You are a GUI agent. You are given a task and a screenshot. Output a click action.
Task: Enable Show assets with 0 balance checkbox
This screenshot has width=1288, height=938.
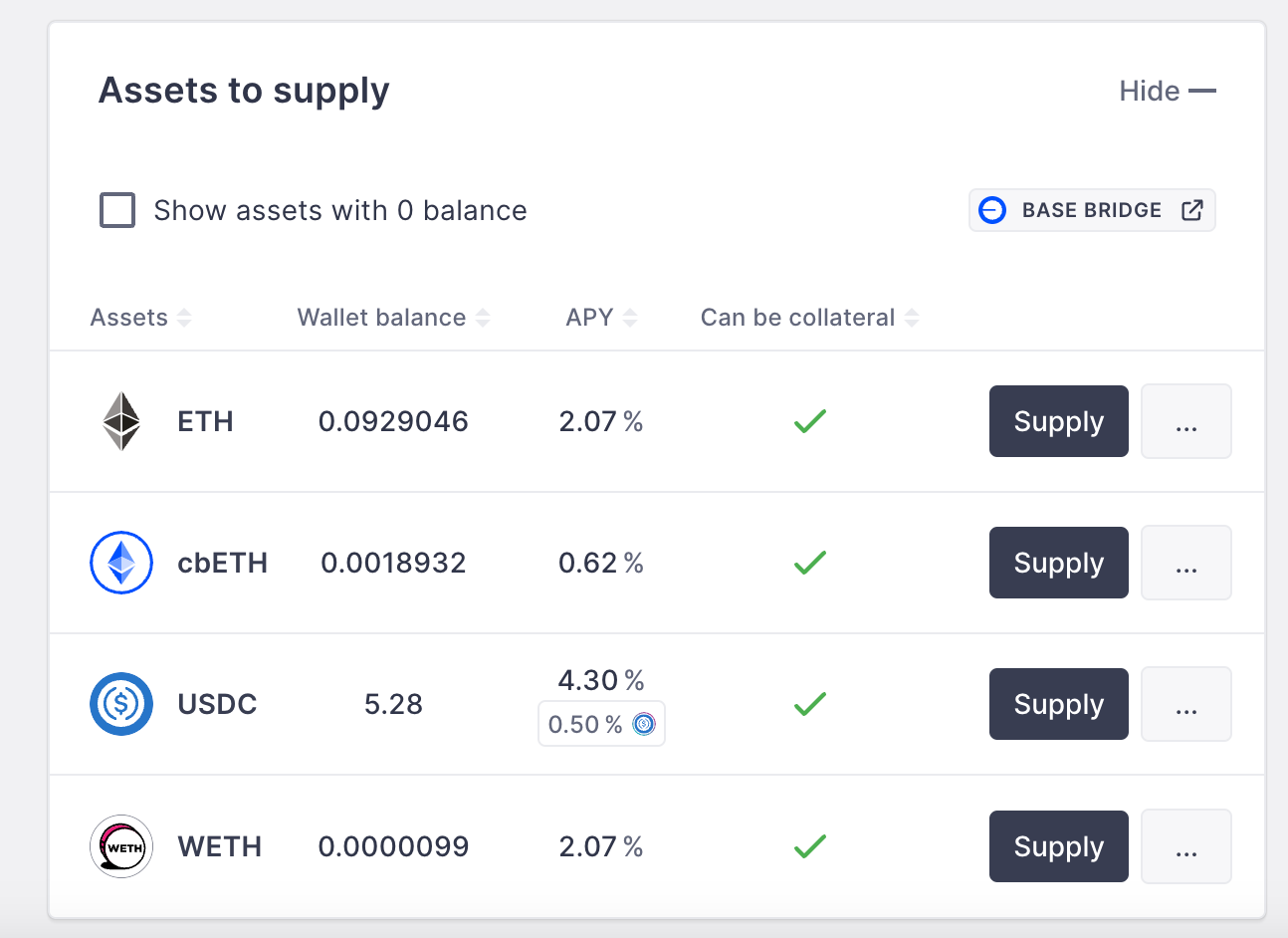[x=117, y=210]
